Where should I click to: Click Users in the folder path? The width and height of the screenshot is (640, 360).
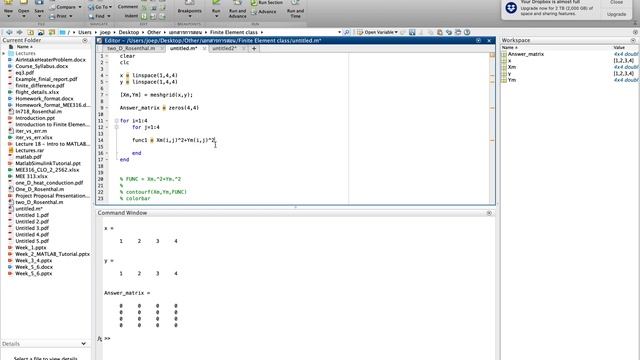[85, 32]
